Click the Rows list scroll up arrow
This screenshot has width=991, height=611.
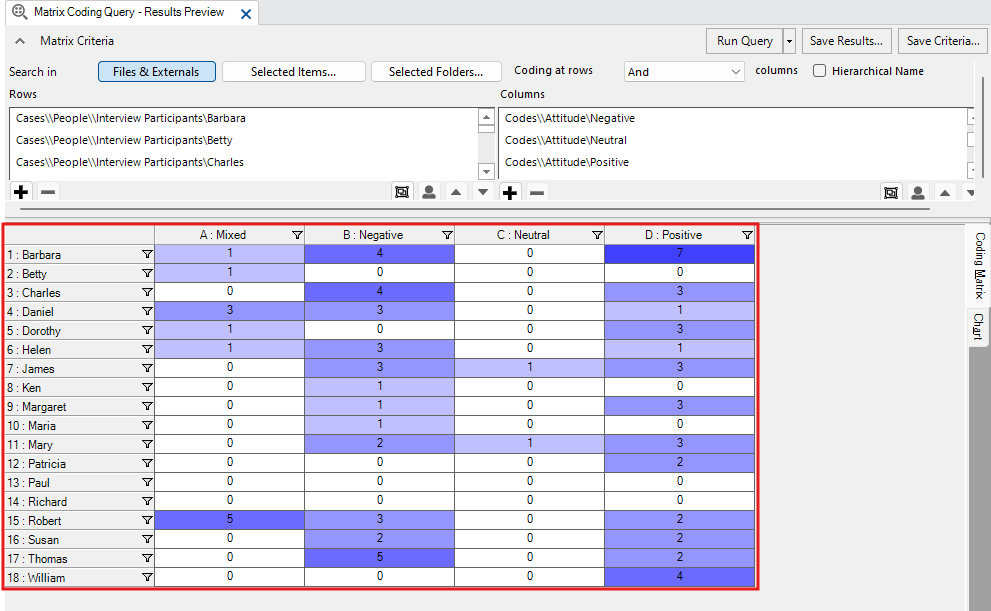pyautogui.click(x=486, y=117)
